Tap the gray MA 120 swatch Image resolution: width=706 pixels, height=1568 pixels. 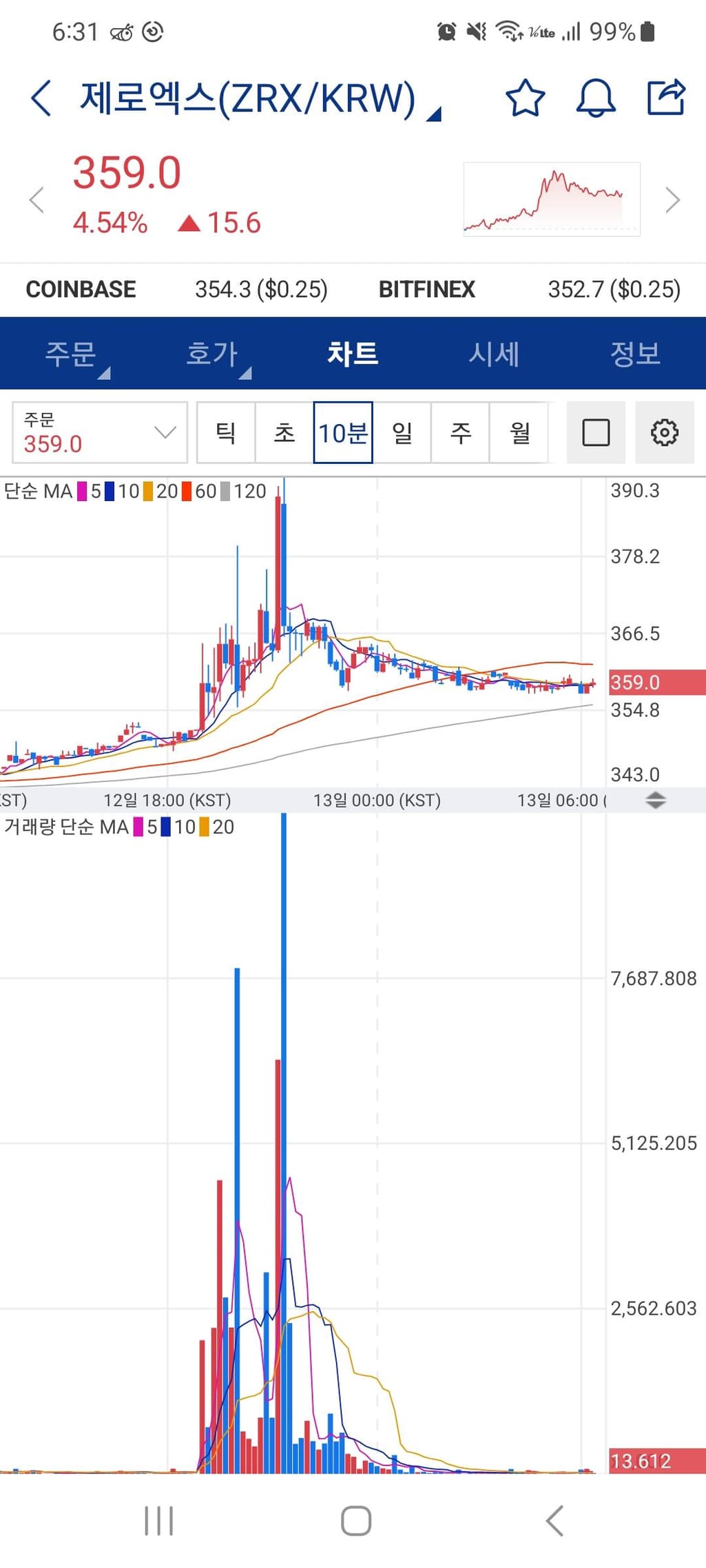pos(225,491)
